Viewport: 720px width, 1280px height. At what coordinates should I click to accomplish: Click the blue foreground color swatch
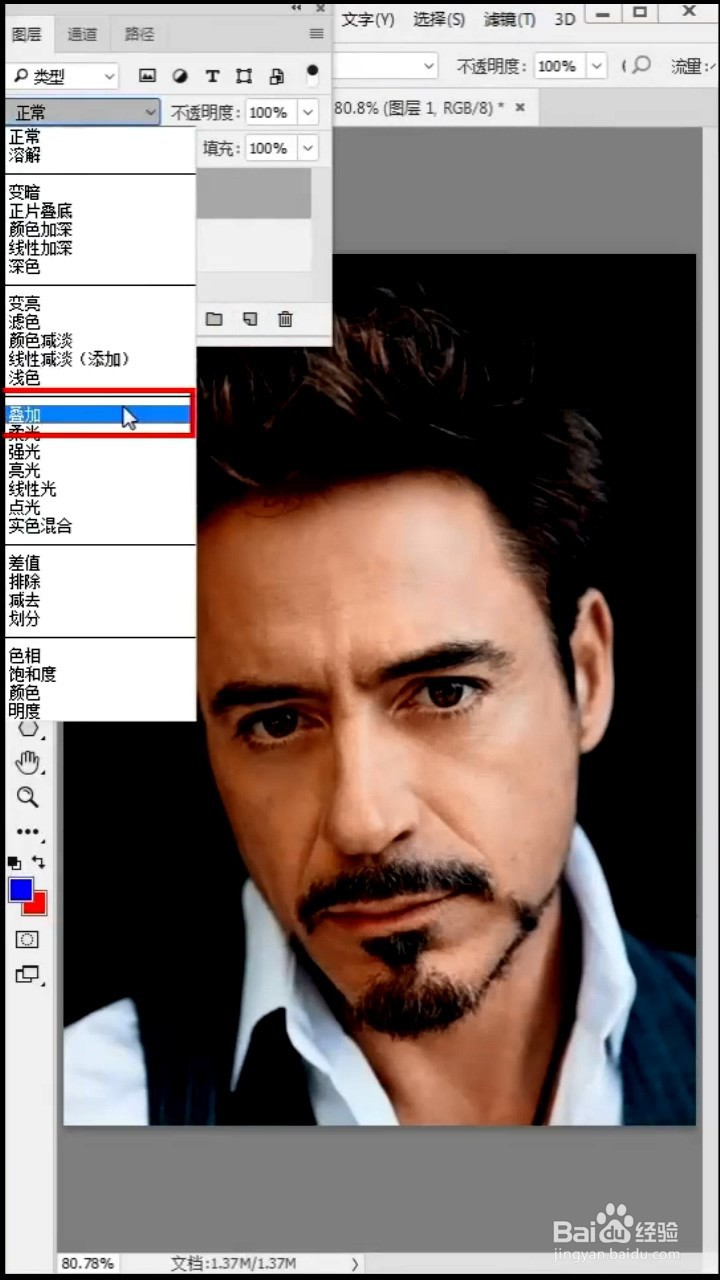tap(20, 889)
